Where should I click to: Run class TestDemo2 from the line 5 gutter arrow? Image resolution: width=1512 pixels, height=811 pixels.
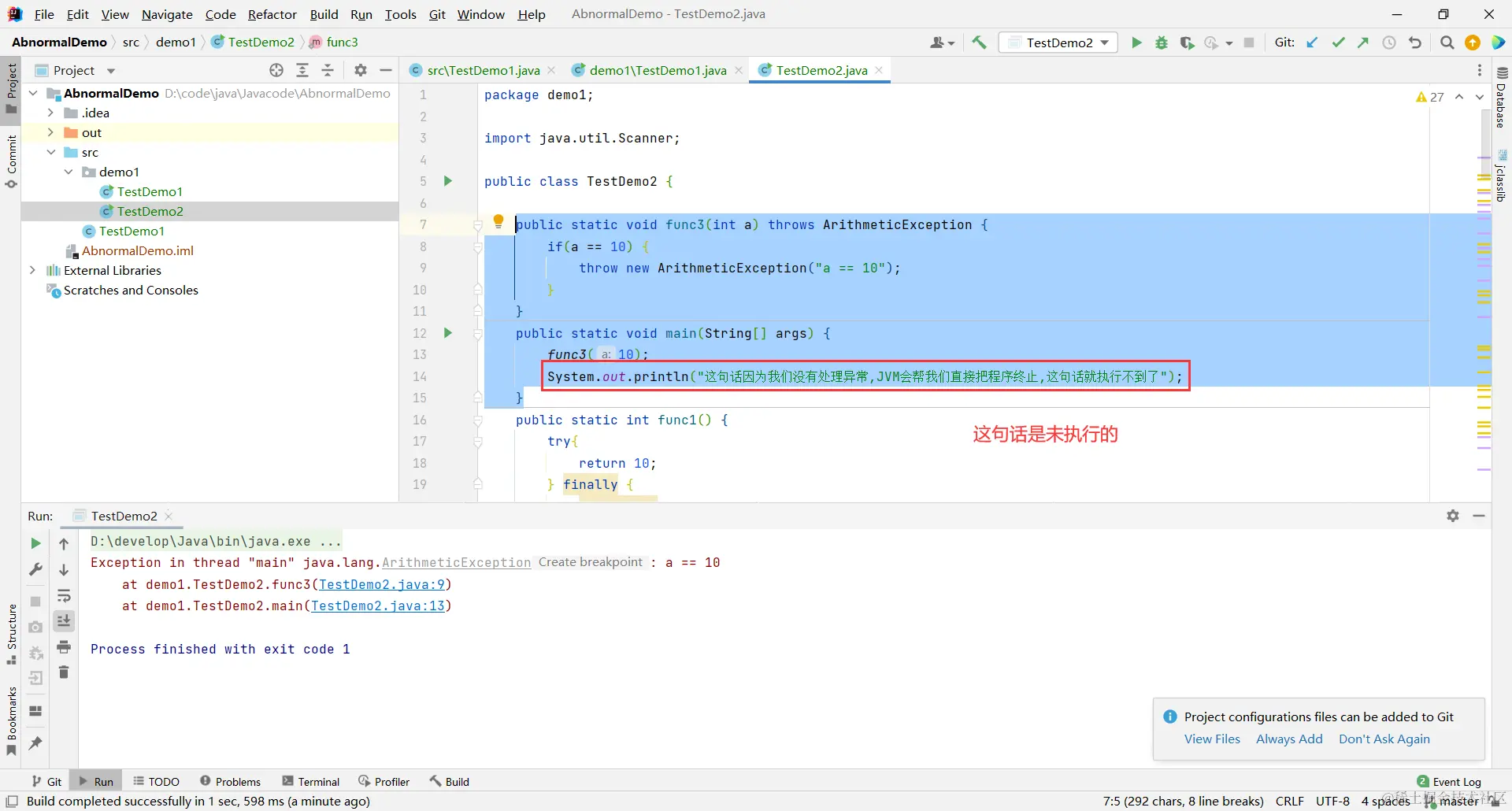448,181
